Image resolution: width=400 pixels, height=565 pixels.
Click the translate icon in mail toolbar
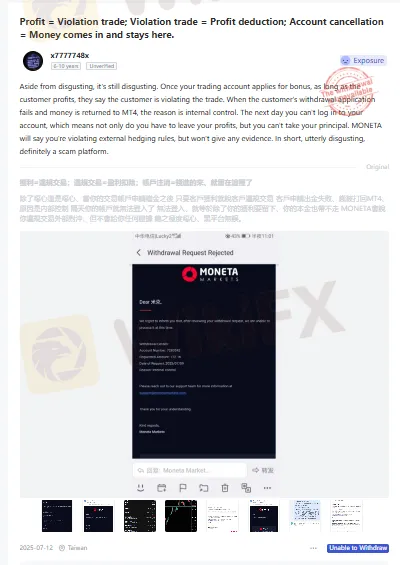tap(246, 488)
